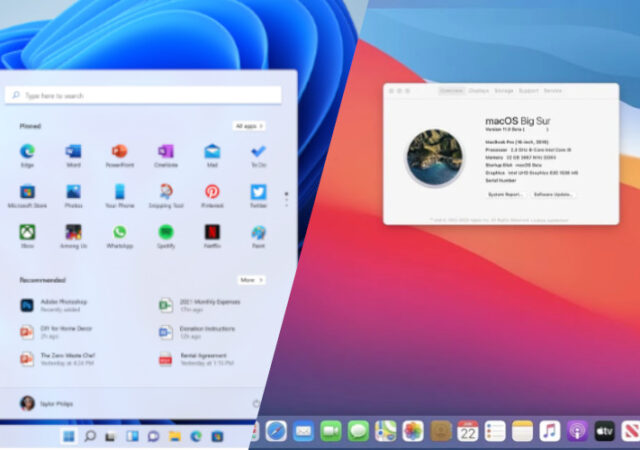Launch Spotify from pinned apps
The height and width of the screenshot is (450, 640).
click(165, 232)
